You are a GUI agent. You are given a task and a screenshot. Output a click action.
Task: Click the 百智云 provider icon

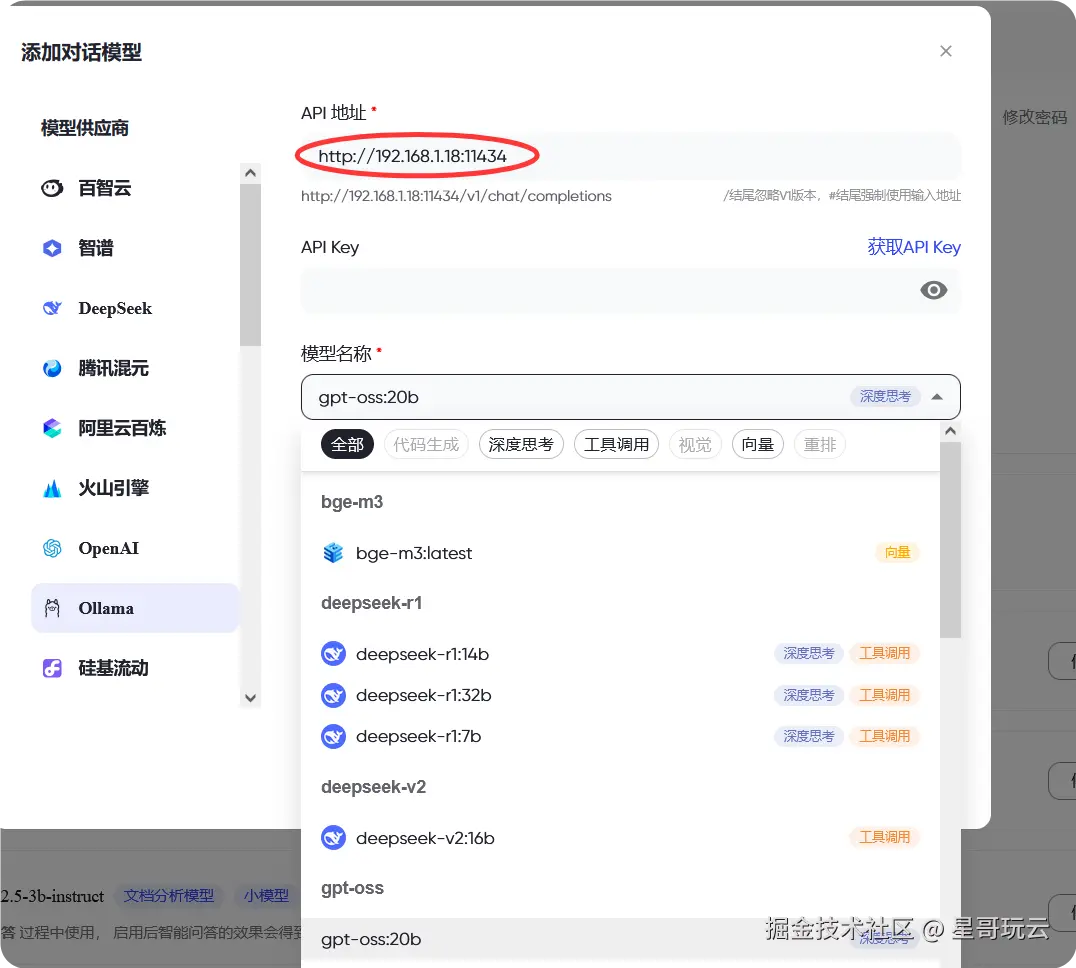click(x=52, y=188)
